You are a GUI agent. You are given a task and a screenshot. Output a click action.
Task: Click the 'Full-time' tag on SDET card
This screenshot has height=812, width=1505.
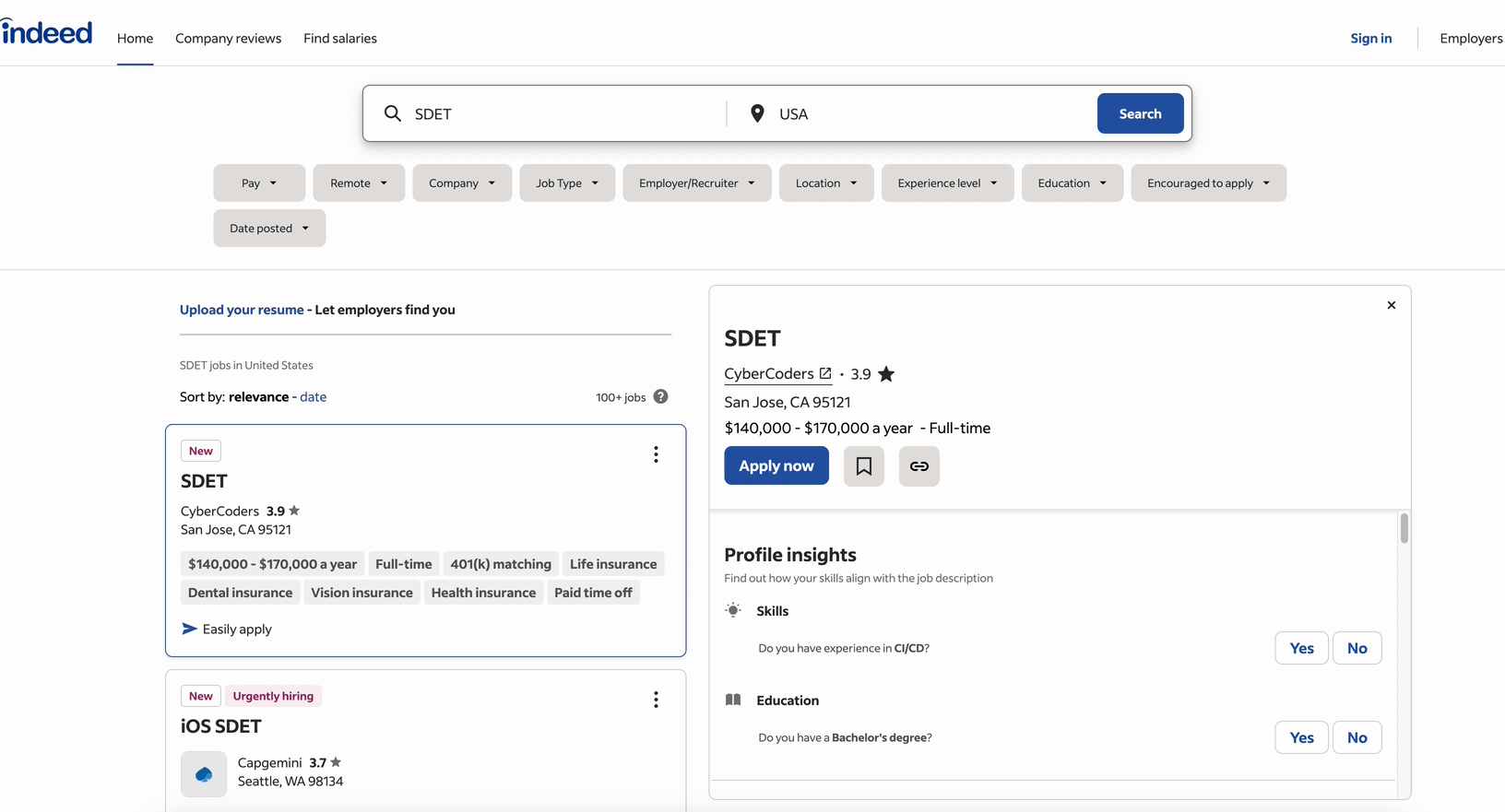point(403,564)
